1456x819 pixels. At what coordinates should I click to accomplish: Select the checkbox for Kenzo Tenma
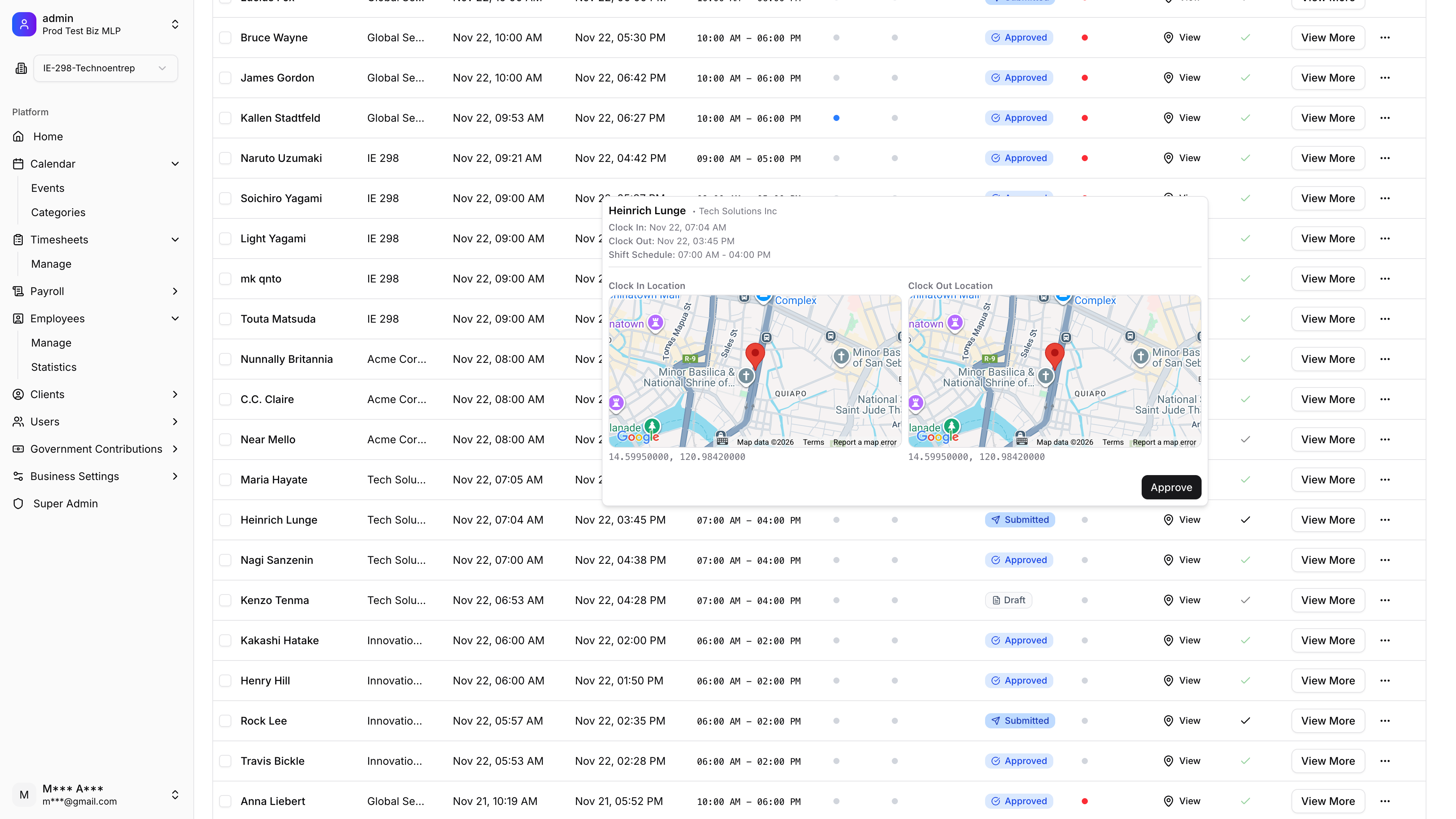pyautogui.click(x=226, y=600)
